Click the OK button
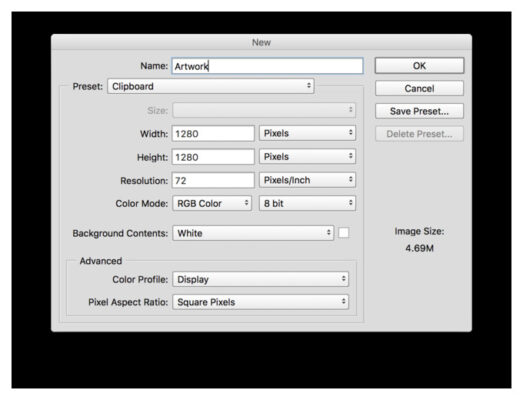Screen dimensions: 523x400 [x=419, y=66]
